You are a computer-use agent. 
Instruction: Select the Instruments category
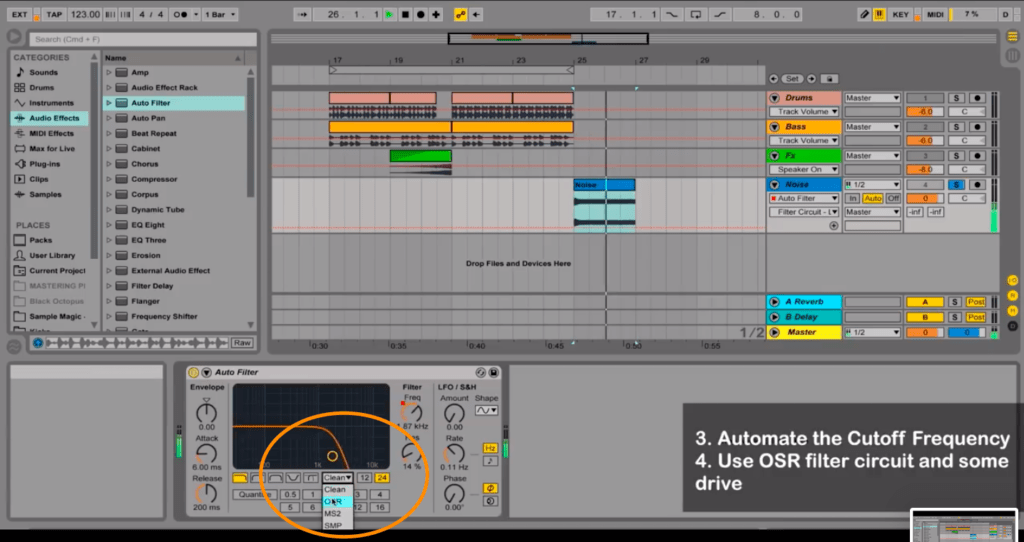coord(51,103)
